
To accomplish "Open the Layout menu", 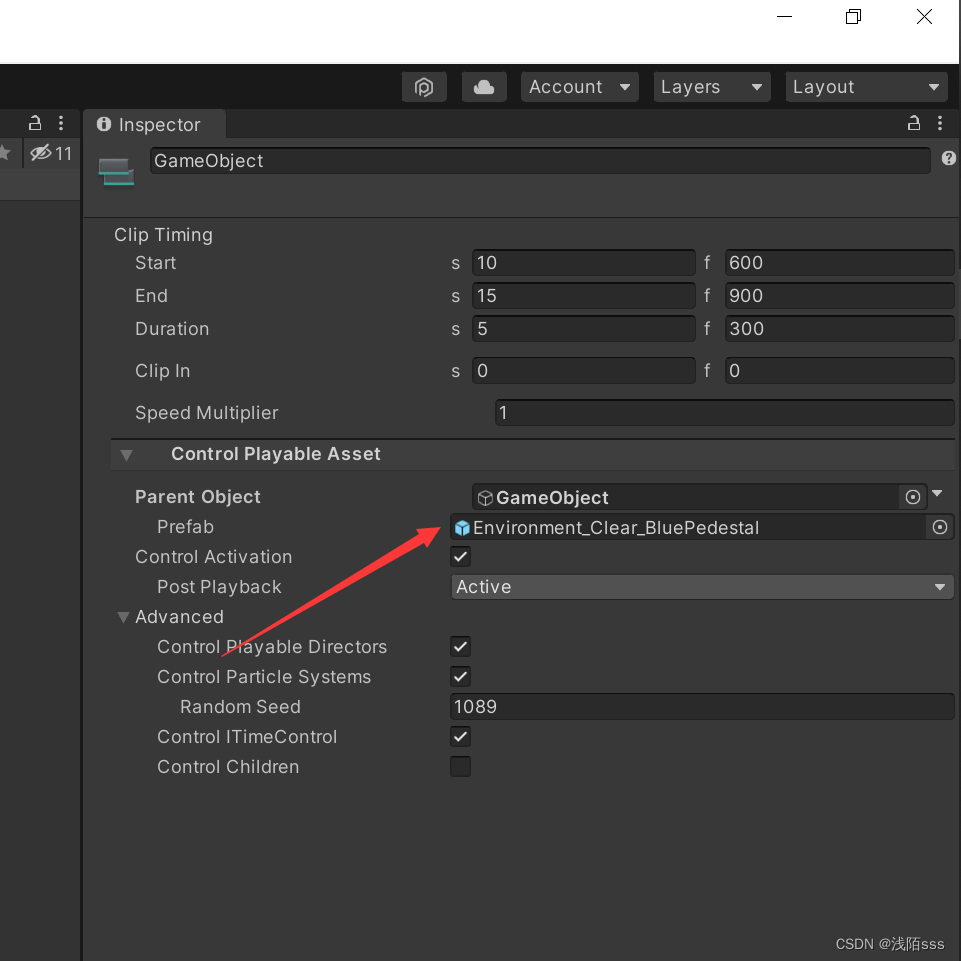I will pyautogui.click(x=866, y=87).
